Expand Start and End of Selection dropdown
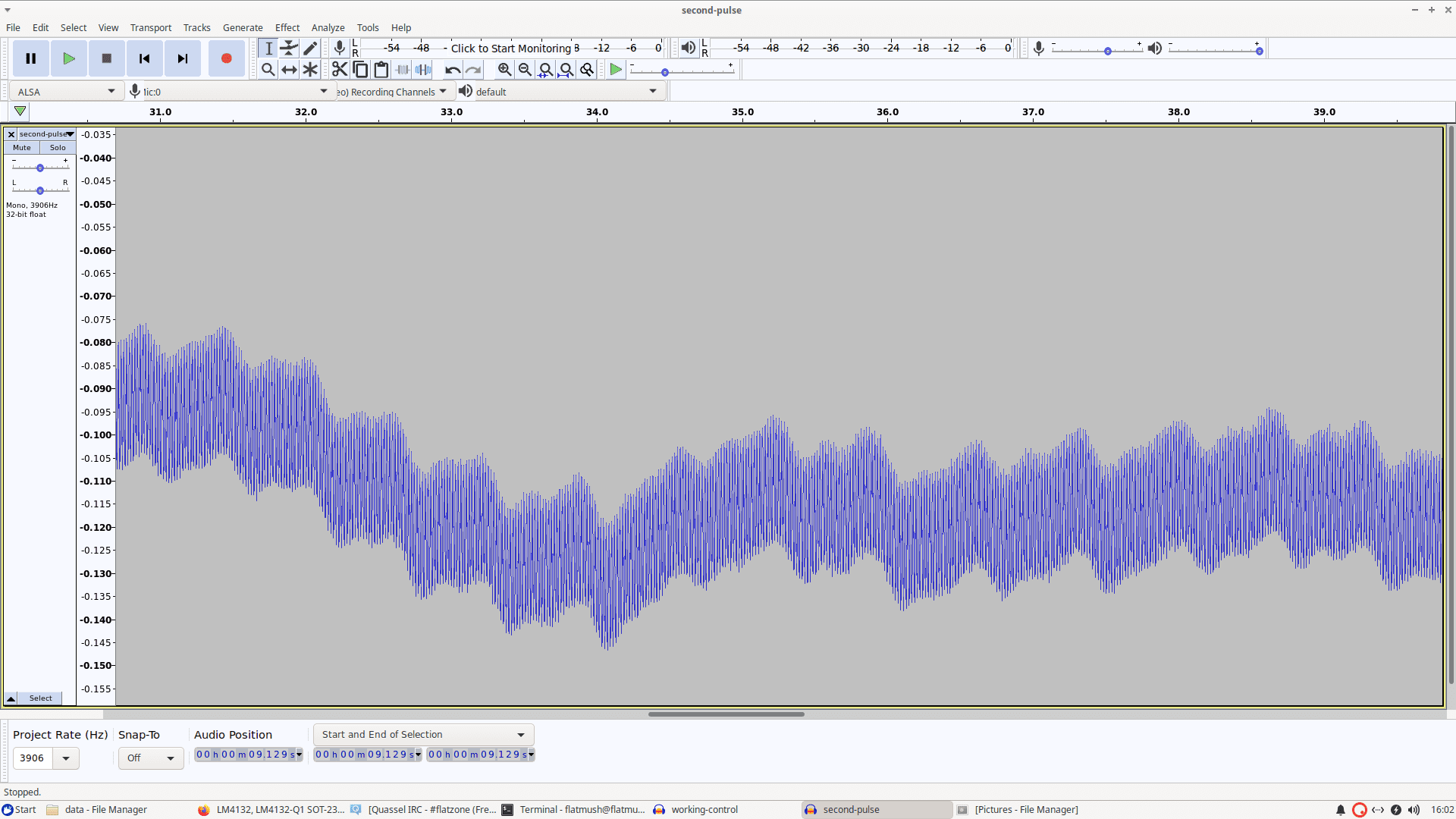The image size is (1456, 819). pos(520,734)
